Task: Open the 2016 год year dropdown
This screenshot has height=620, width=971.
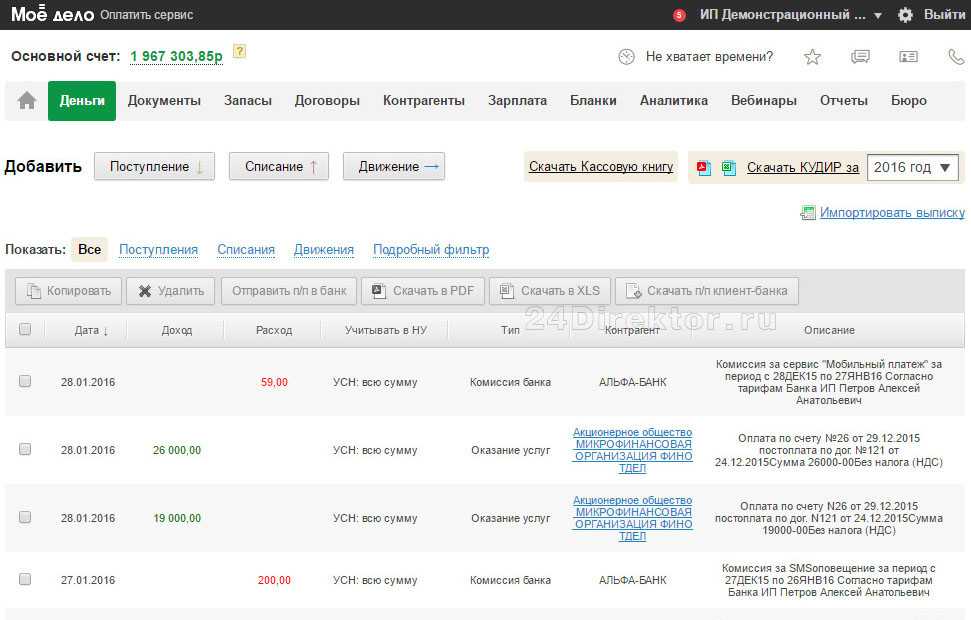Action: point(913,167)
